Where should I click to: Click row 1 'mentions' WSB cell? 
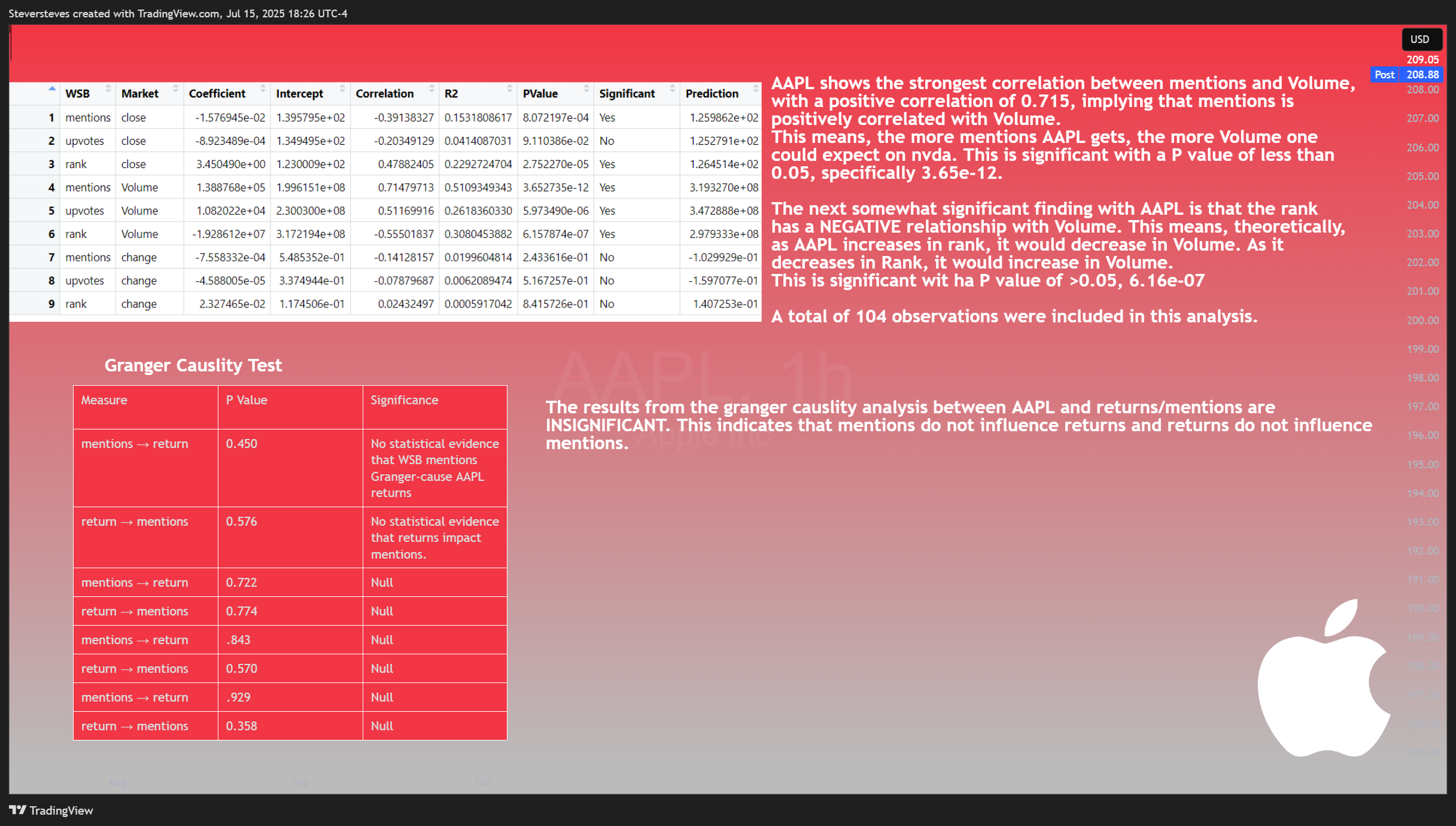88,118
